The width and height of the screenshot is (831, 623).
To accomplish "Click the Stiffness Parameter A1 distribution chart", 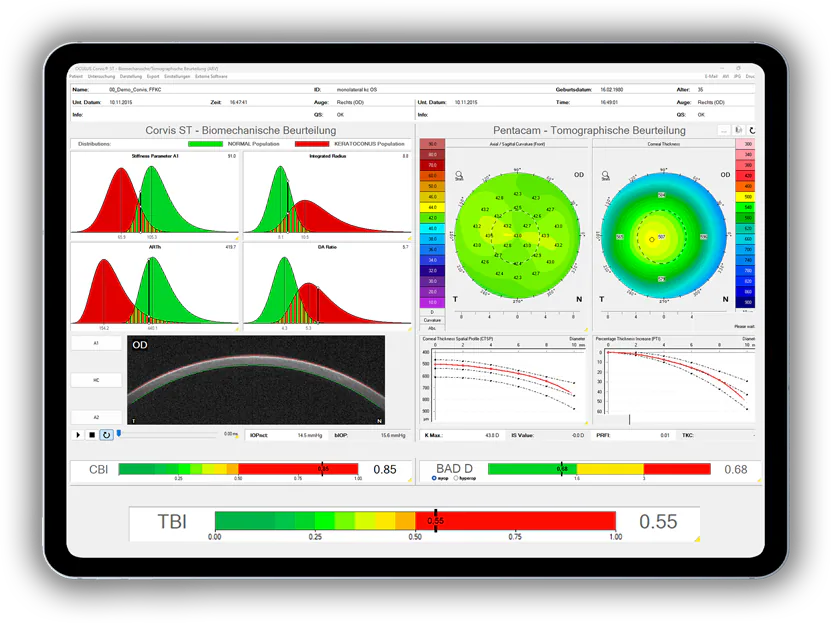I will [155, 194].
